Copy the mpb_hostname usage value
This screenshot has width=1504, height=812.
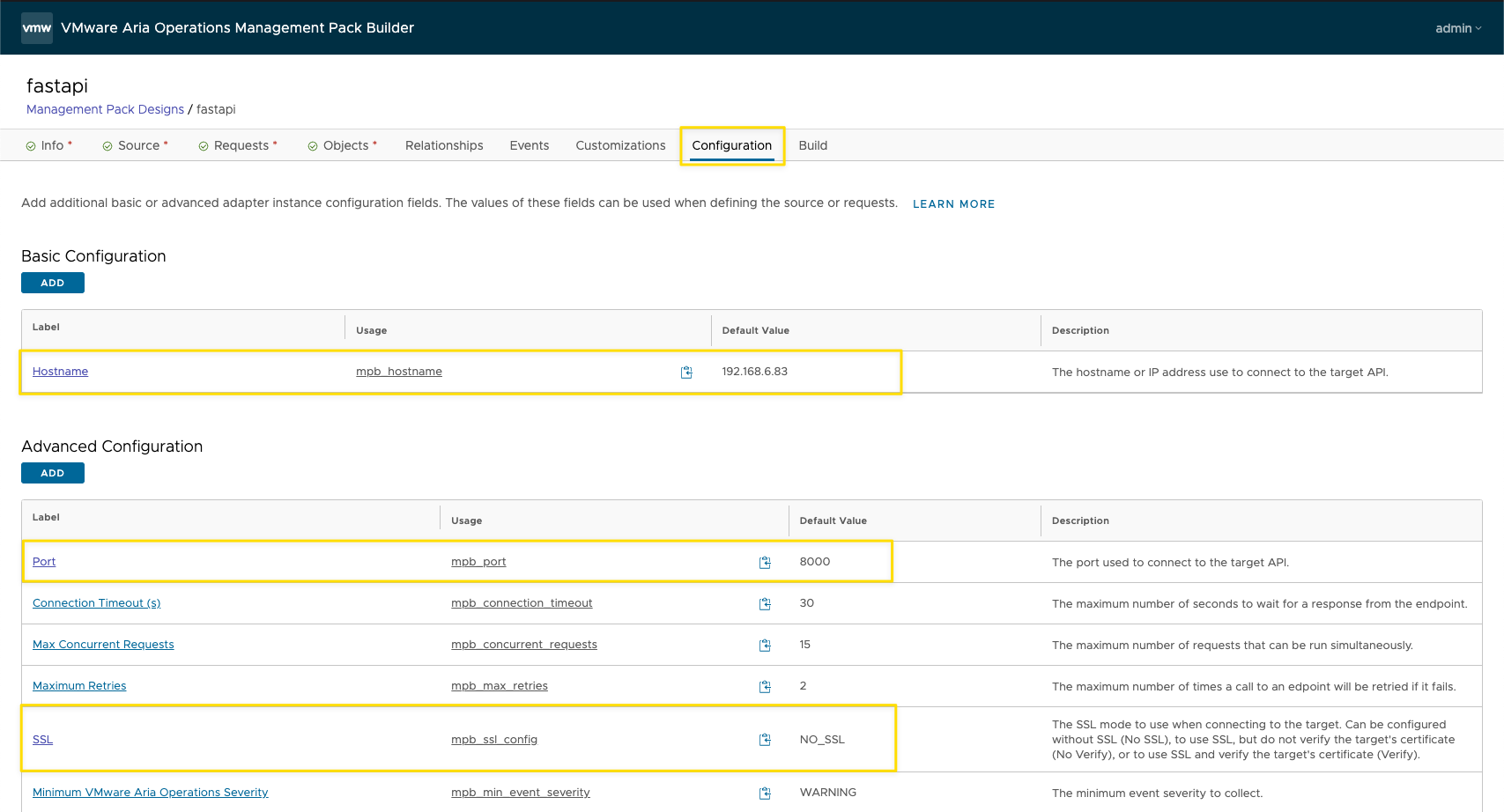(x=686, y=373)
